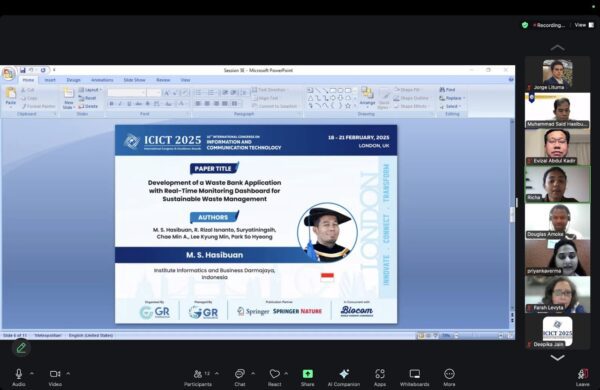Click the Recording indicator label

(549, 25)
